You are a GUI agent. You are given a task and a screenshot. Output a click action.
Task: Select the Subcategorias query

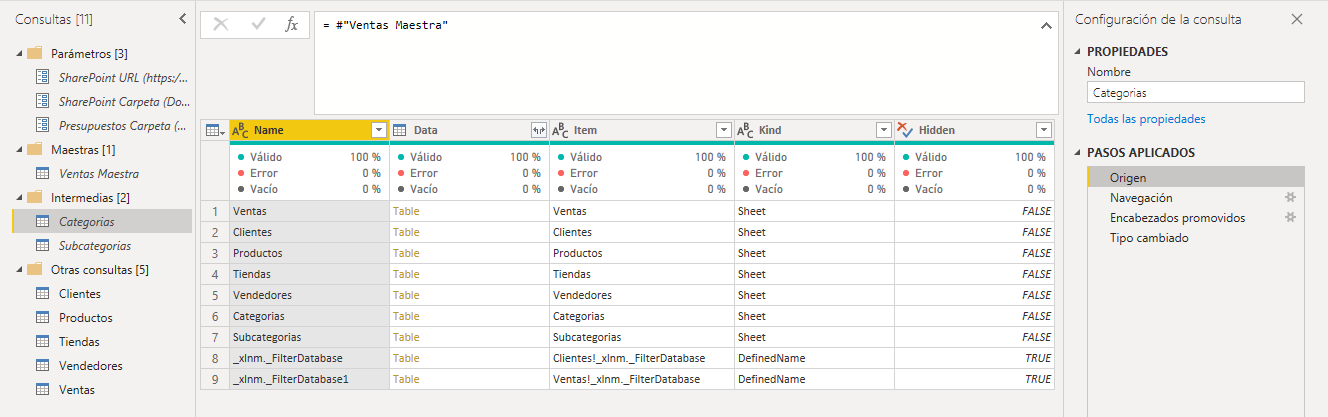[x=94, y=246]
